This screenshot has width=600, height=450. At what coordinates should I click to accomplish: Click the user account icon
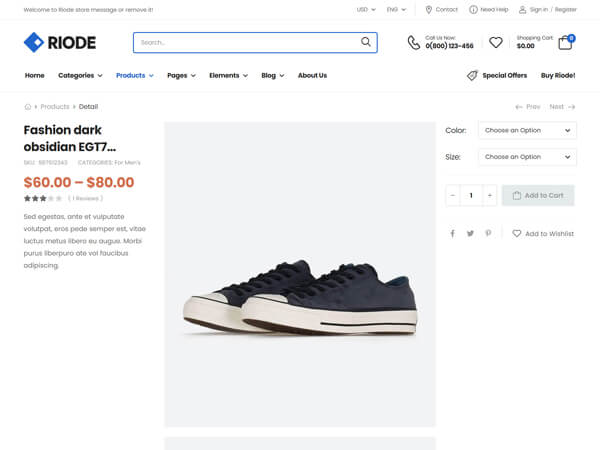tap(522, 10)
